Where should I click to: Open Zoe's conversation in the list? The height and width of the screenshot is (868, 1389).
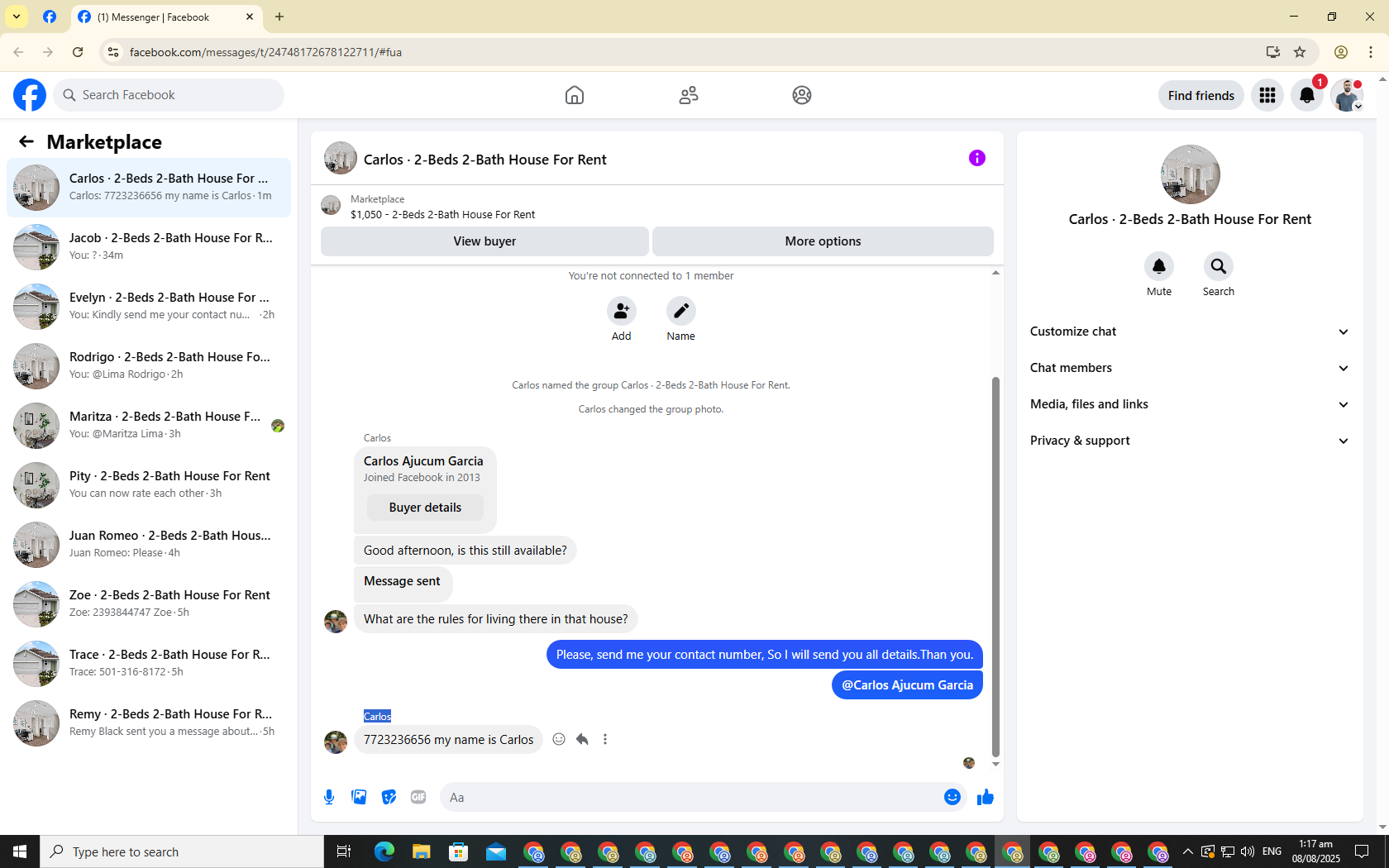point(149,603)
